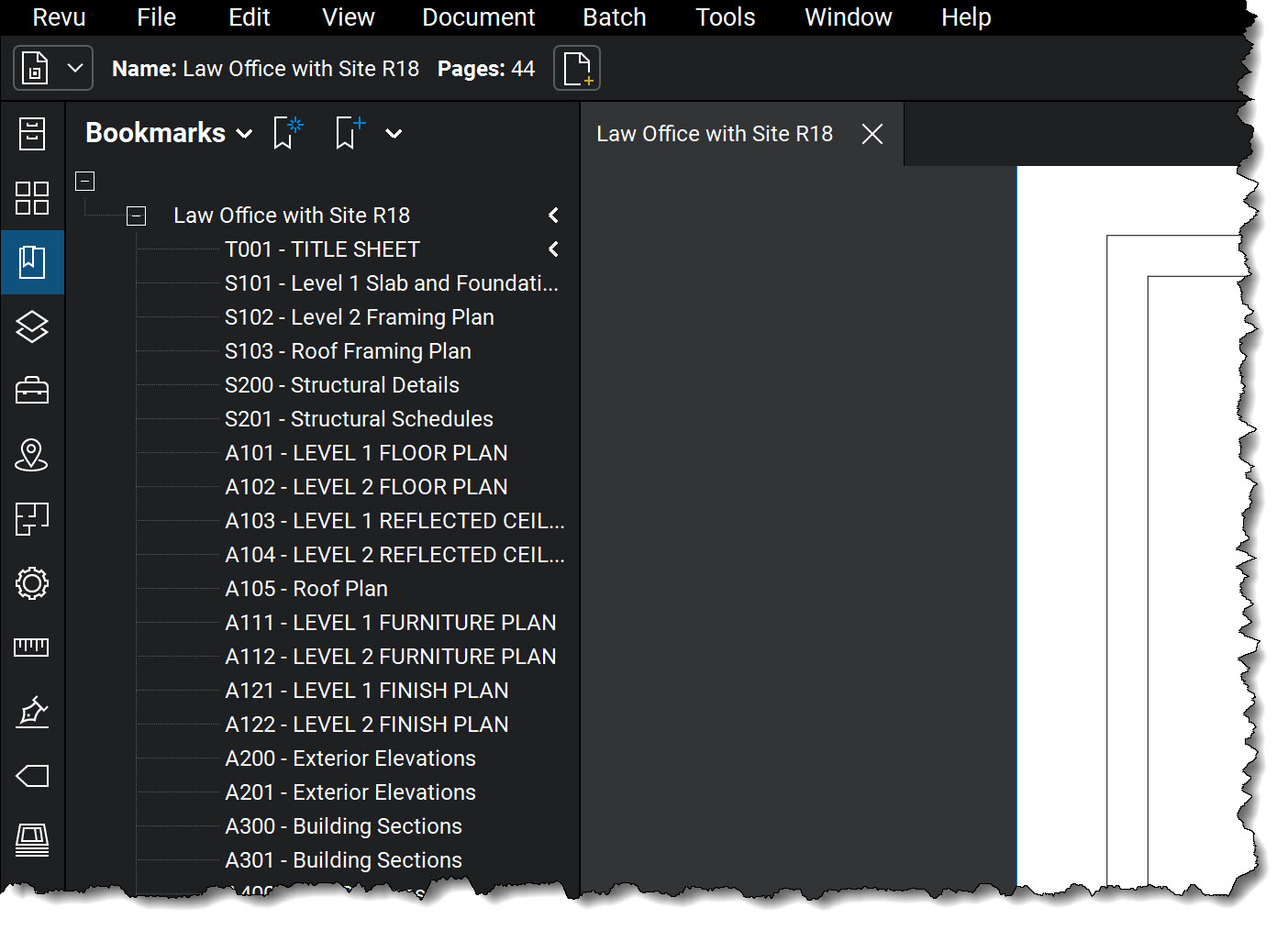
Task: Open the Spaces panel
Action: click(x=32, y=519)
